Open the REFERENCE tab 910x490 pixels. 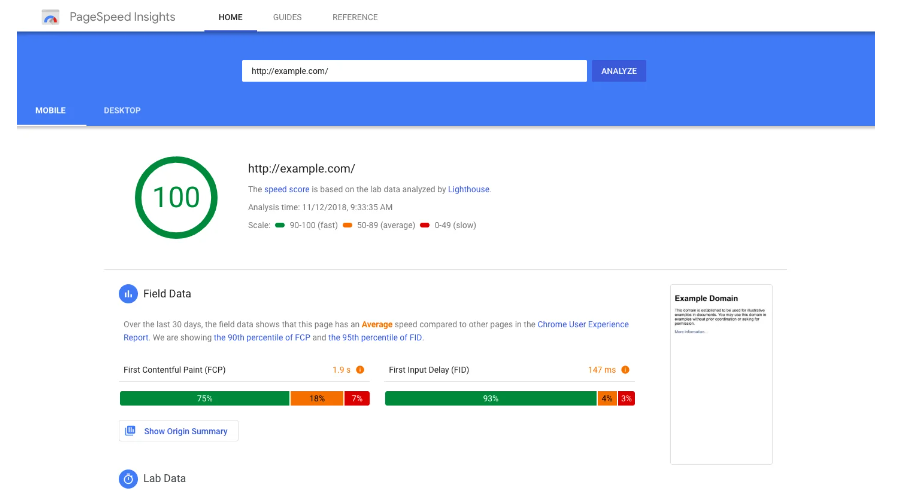click(x=355, y=17)
